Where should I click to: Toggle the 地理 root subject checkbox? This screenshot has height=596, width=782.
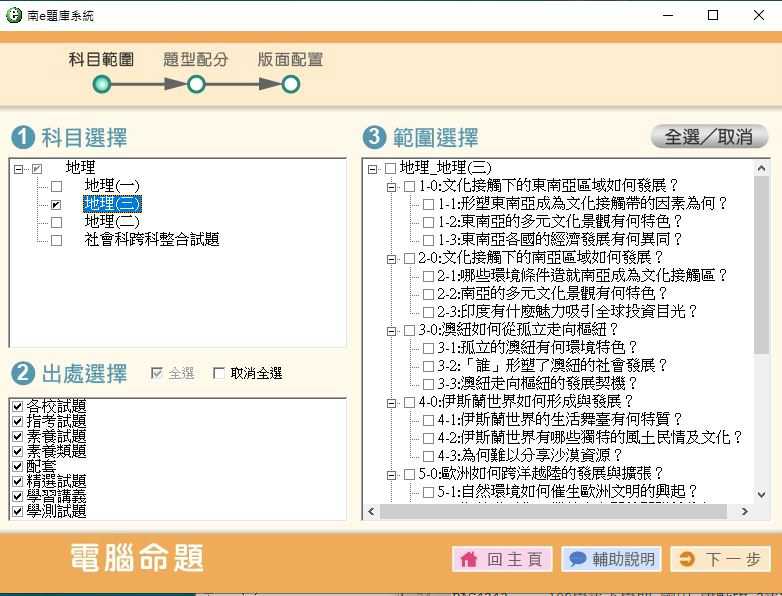click(x=37, y=169)
